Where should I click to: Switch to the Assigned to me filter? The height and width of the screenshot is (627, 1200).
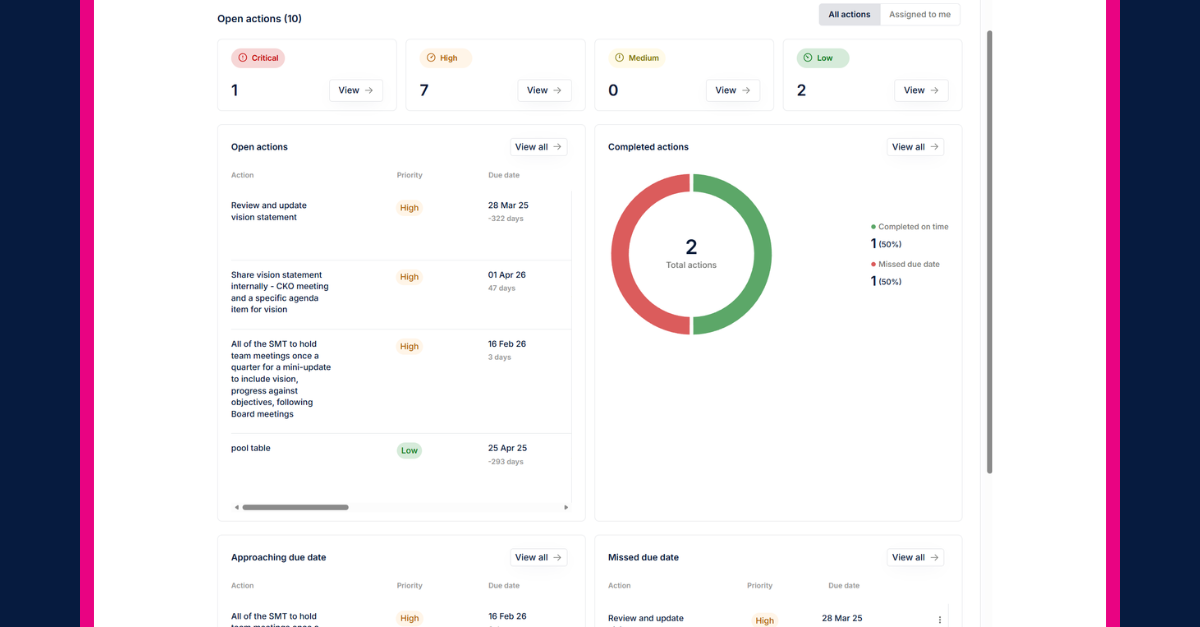(x=919, y=14)
